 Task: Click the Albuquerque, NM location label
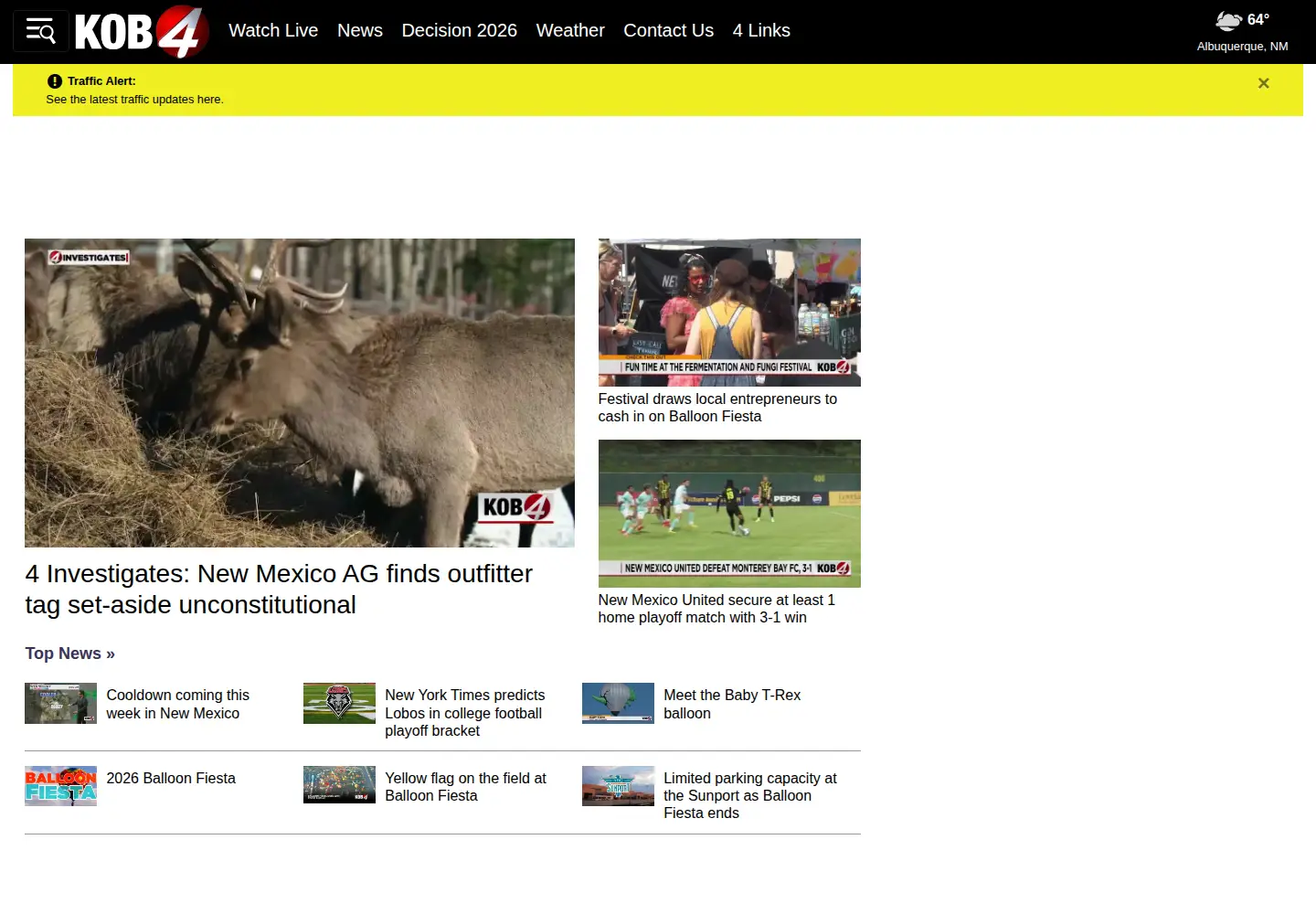[1242, 47]
